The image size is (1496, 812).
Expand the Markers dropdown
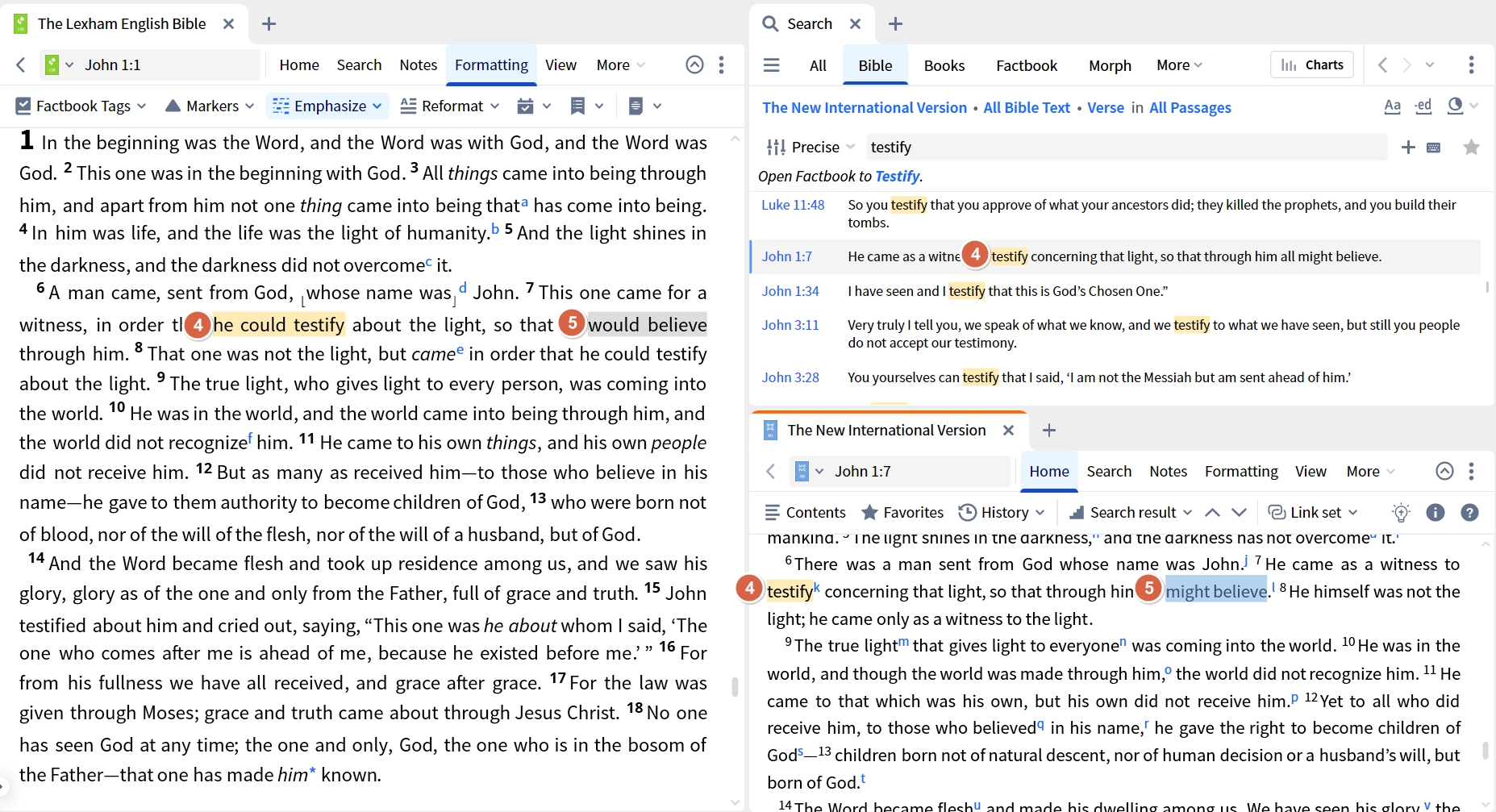pos(210,106)
